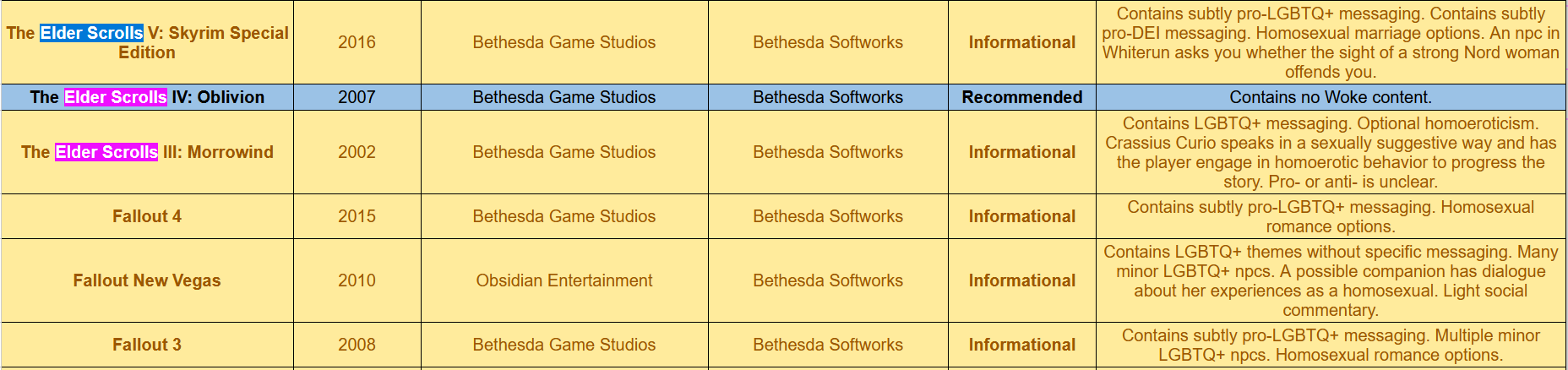Select the Fallout New Vegas title cell
This screenshot has width=1568, height=370.
coord(147,280)
